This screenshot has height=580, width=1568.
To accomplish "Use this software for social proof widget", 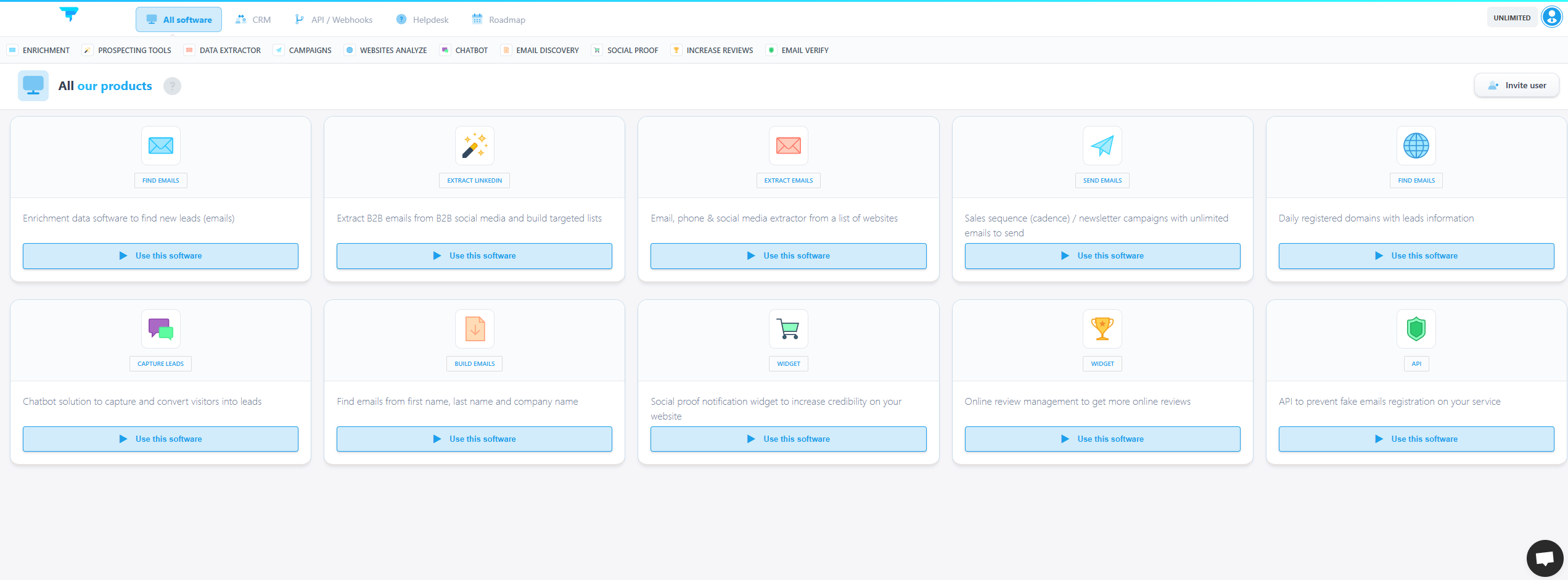I will tap(788, 439).
